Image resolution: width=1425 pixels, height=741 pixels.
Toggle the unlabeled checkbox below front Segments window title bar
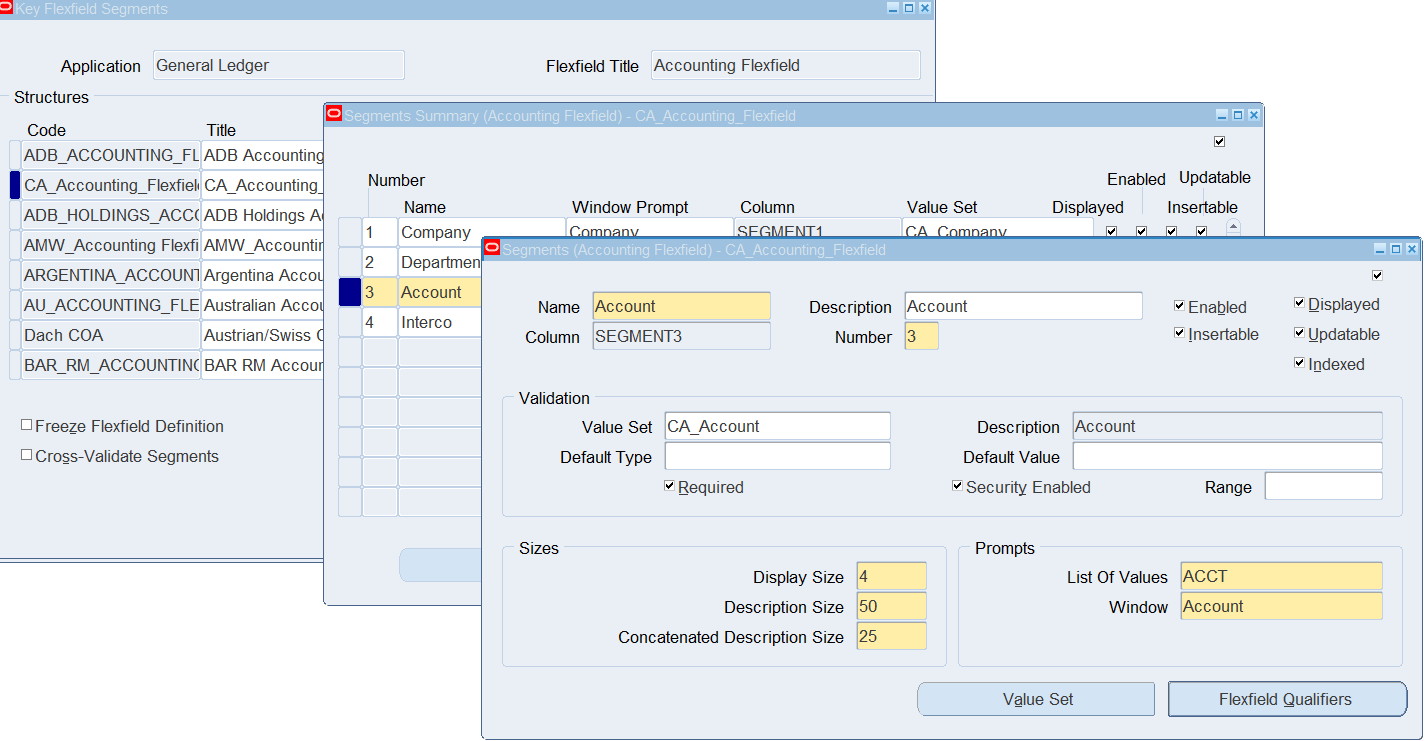(1378, 275)
